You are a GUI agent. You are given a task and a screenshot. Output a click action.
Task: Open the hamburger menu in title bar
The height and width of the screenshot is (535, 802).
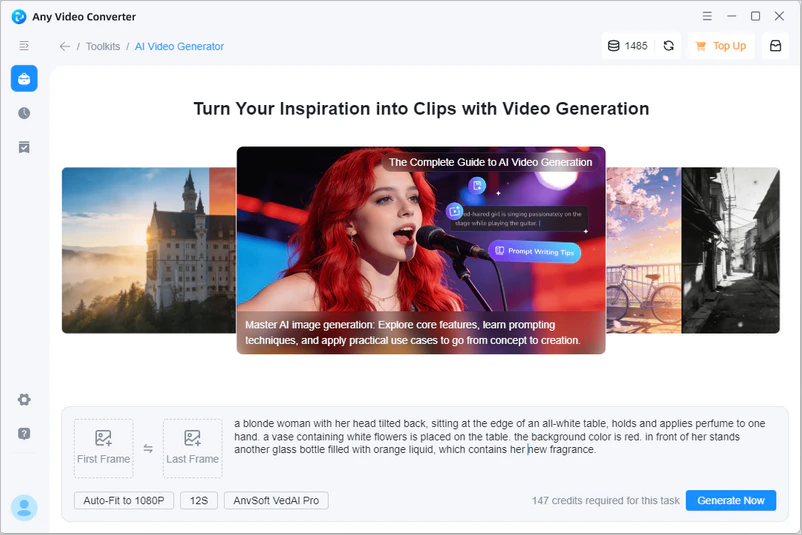click(x=707, y=16)
